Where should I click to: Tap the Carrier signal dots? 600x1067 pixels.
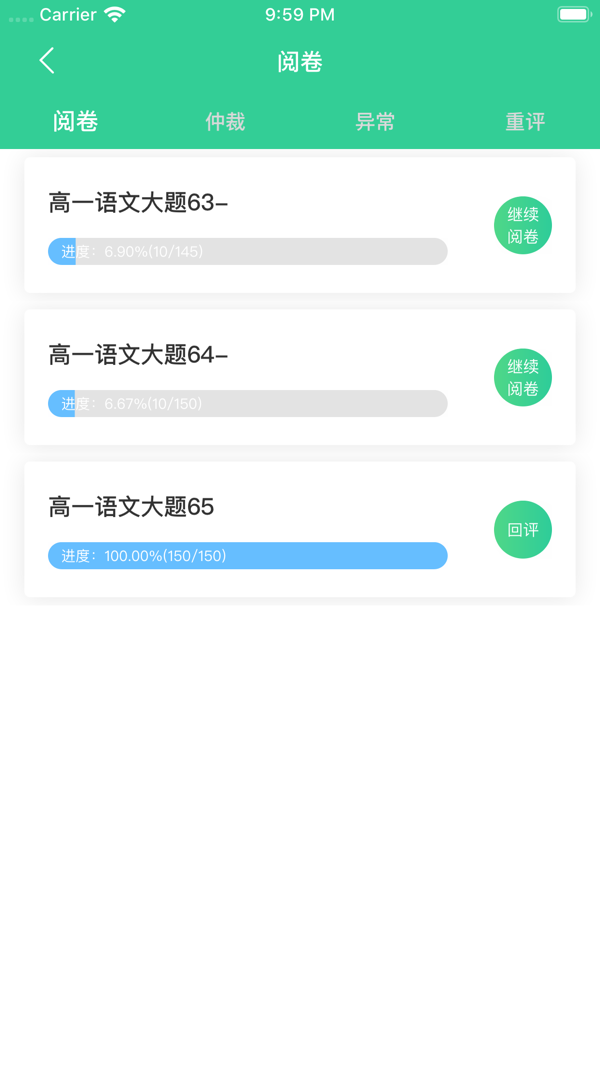(x=20, y=18)
